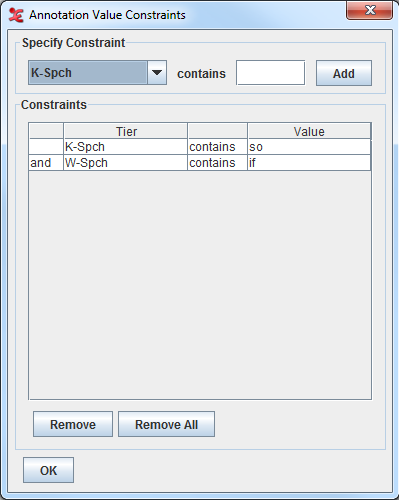Screen dimensions: 399x500
Task: Click the Add constraint button
Action: tap(344, 73)
